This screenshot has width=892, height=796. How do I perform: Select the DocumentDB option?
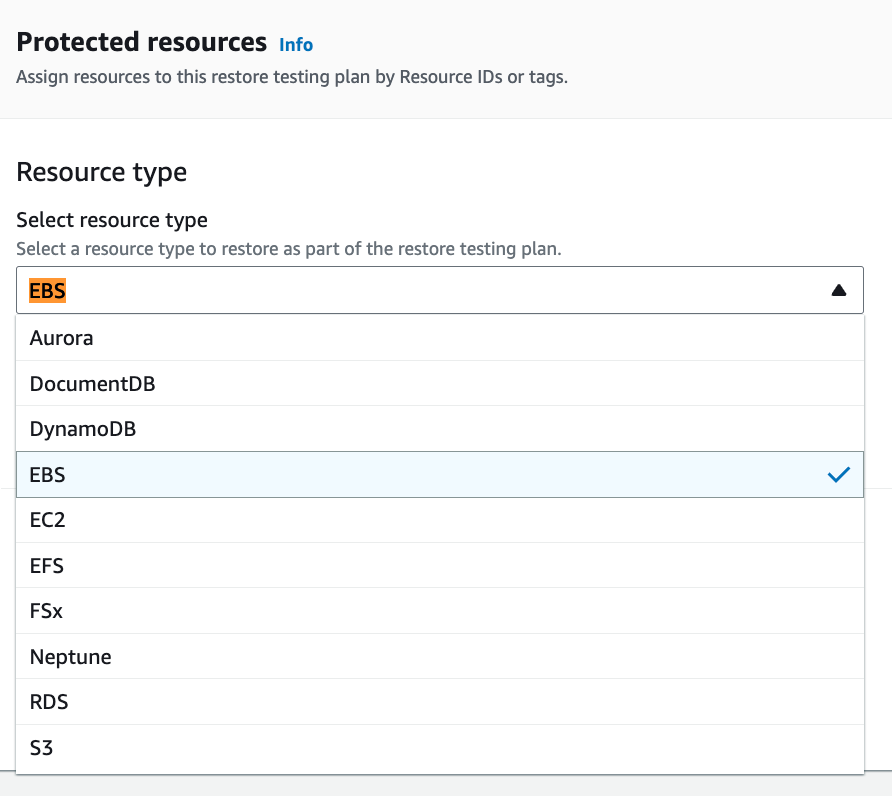440,383
